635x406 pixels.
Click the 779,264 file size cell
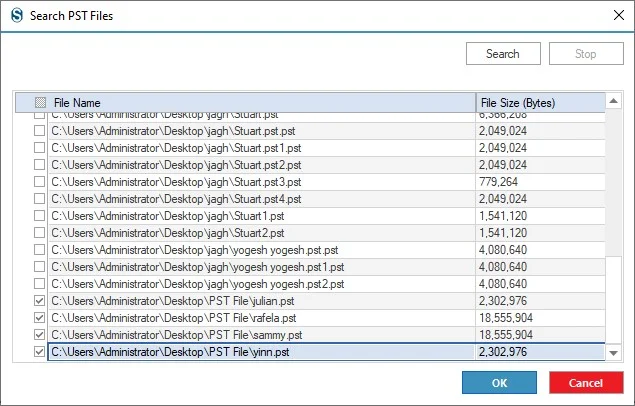tap(541, 182)
